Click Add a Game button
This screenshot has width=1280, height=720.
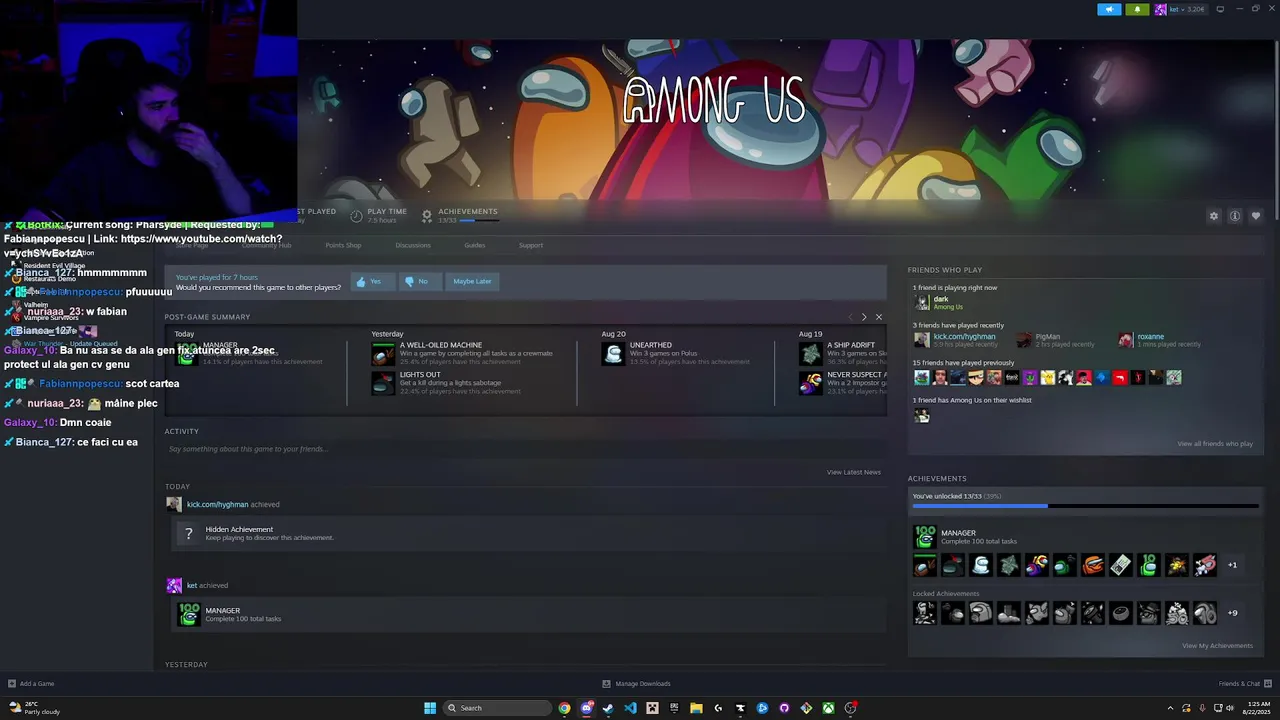[x=31, y=684]
